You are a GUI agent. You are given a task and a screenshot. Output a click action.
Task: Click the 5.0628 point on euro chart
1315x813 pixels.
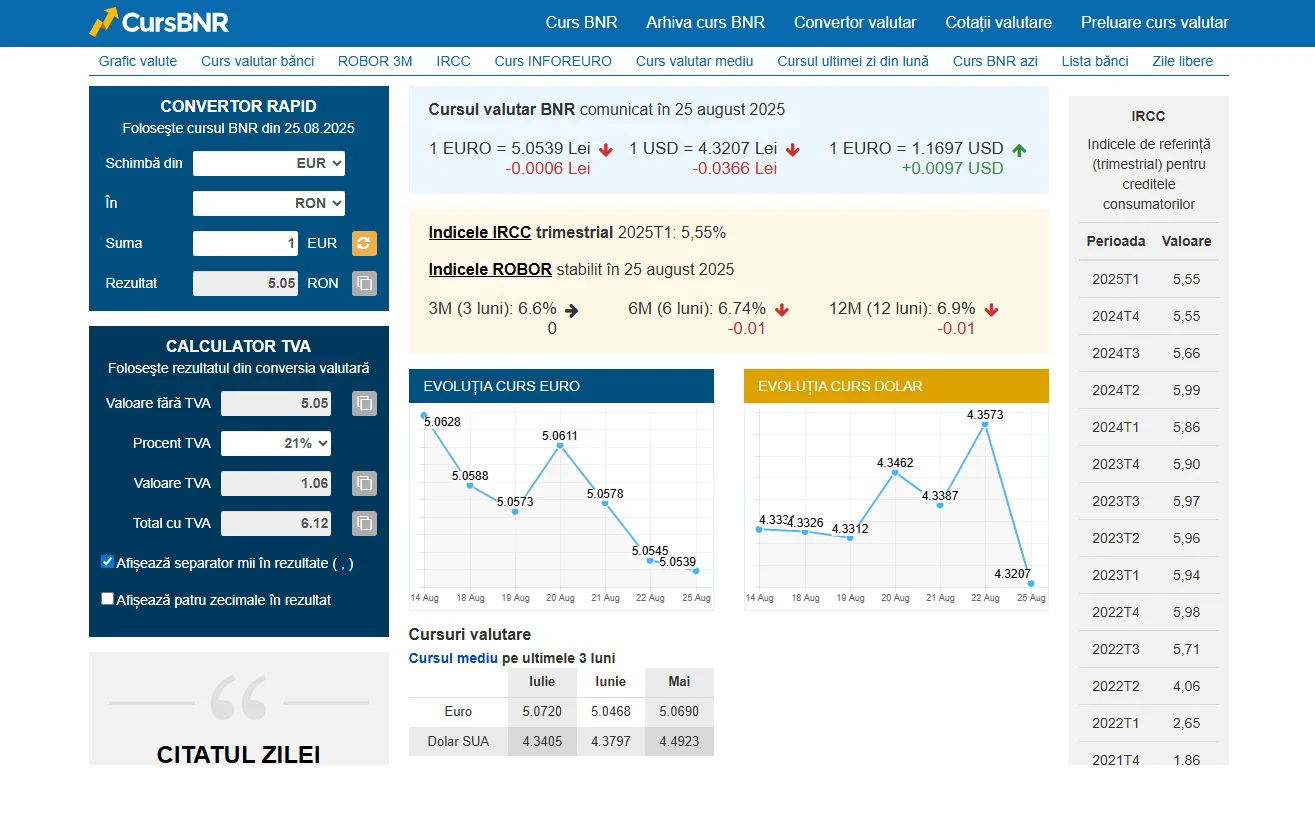(x=424, y=415)
